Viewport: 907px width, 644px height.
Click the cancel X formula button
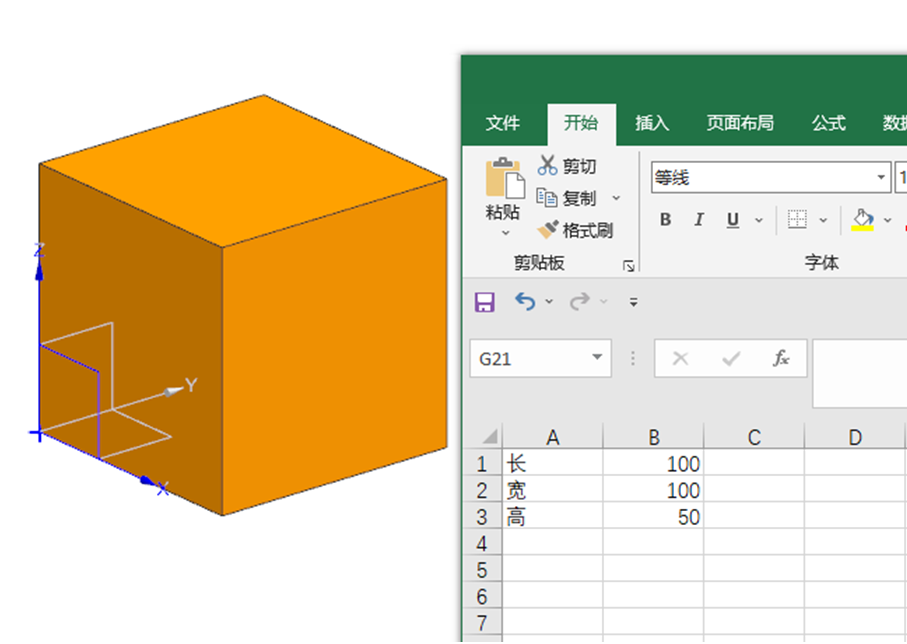[680, 359]
